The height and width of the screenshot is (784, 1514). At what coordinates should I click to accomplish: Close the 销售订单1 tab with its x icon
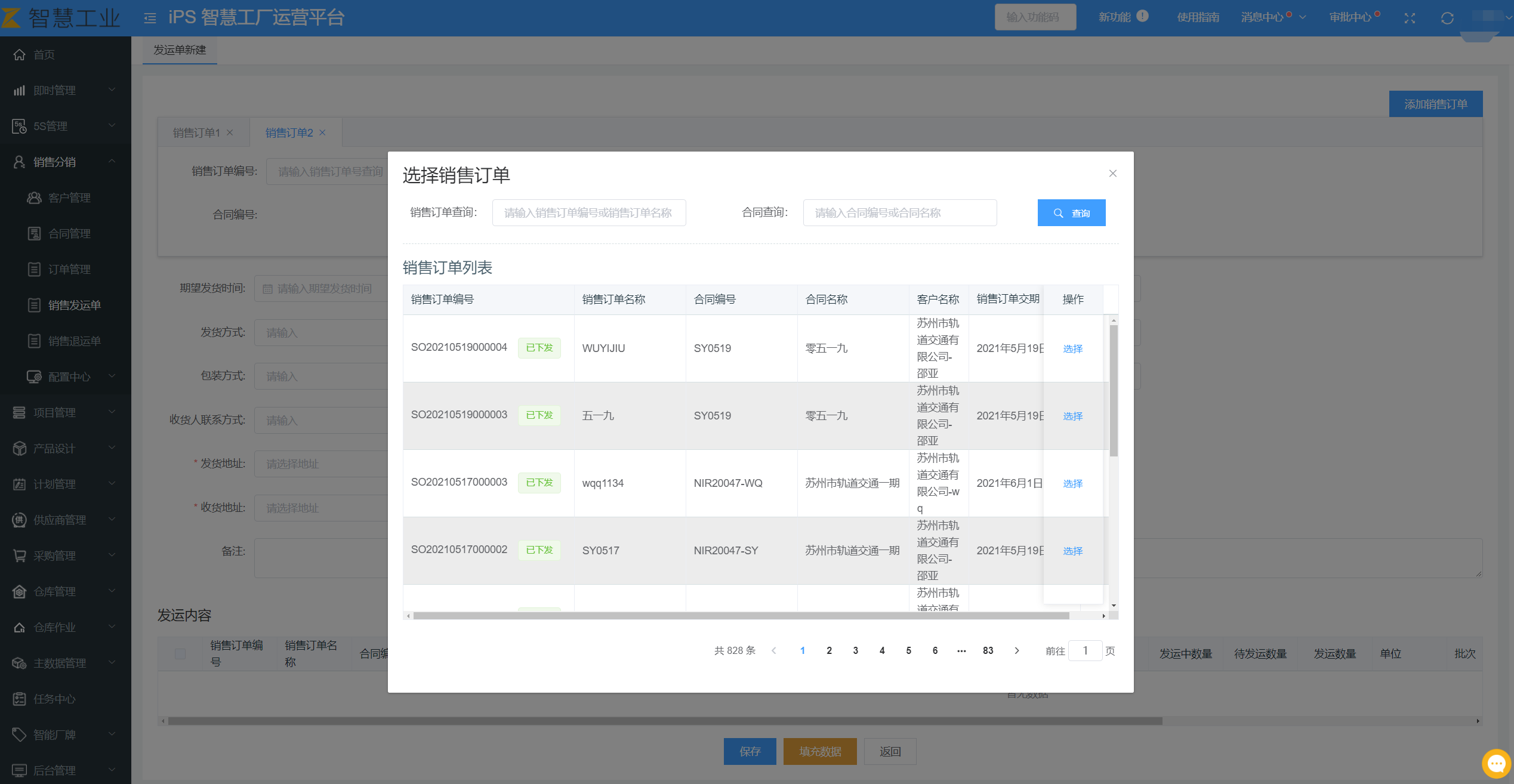[x=230, y=133]
